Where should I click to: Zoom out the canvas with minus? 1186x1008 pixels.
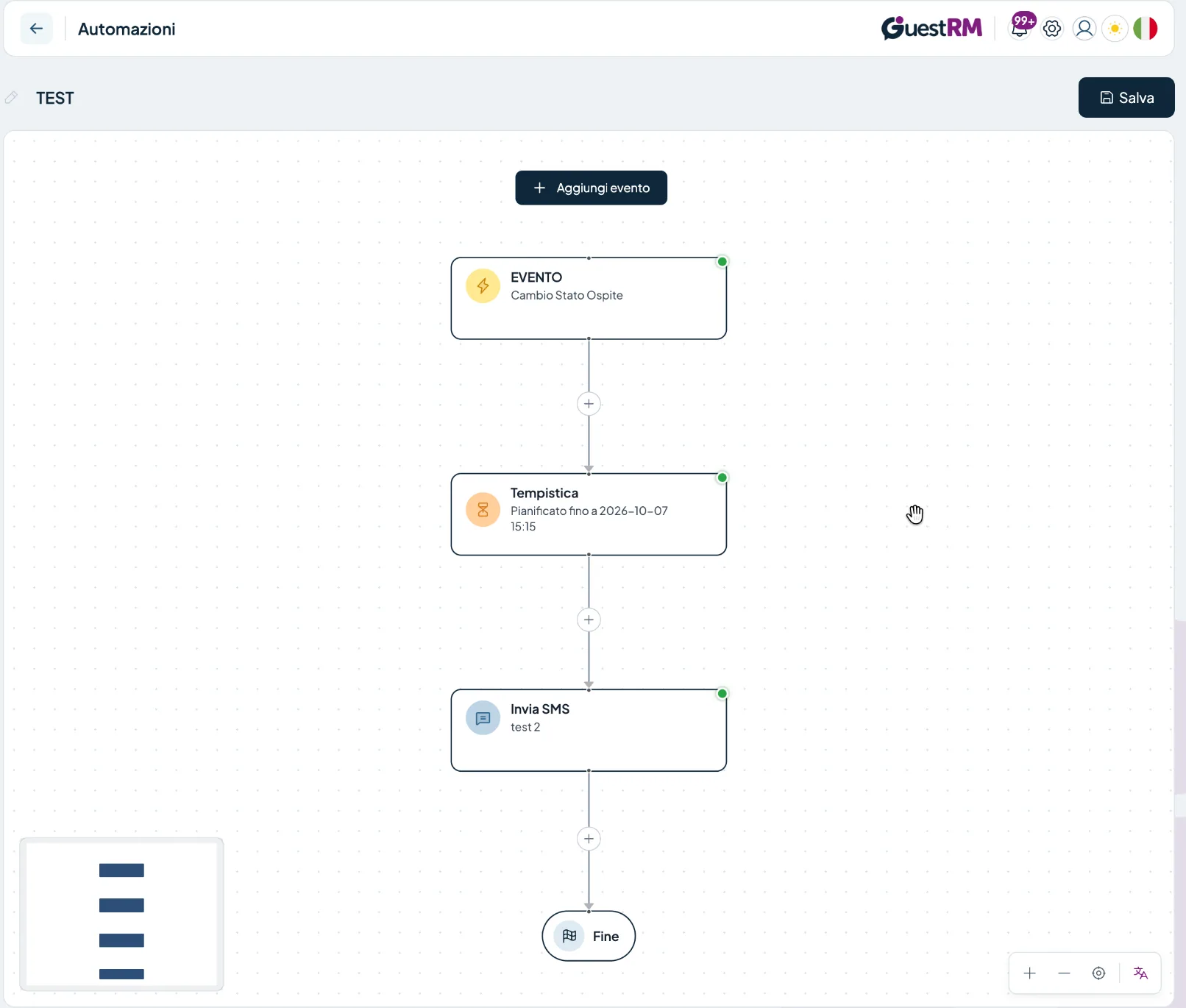click(1064, 973)
